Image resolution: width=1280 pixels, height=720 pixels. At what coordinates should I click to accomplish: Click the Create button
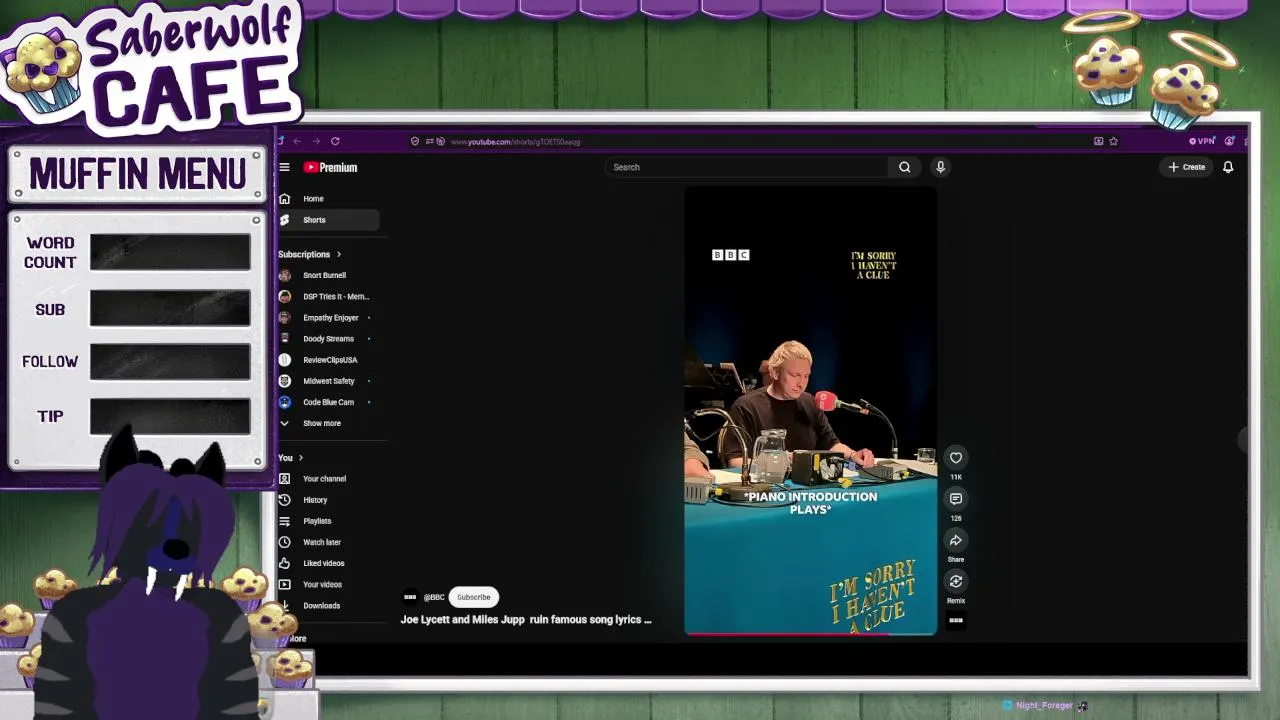(1187, 167)
